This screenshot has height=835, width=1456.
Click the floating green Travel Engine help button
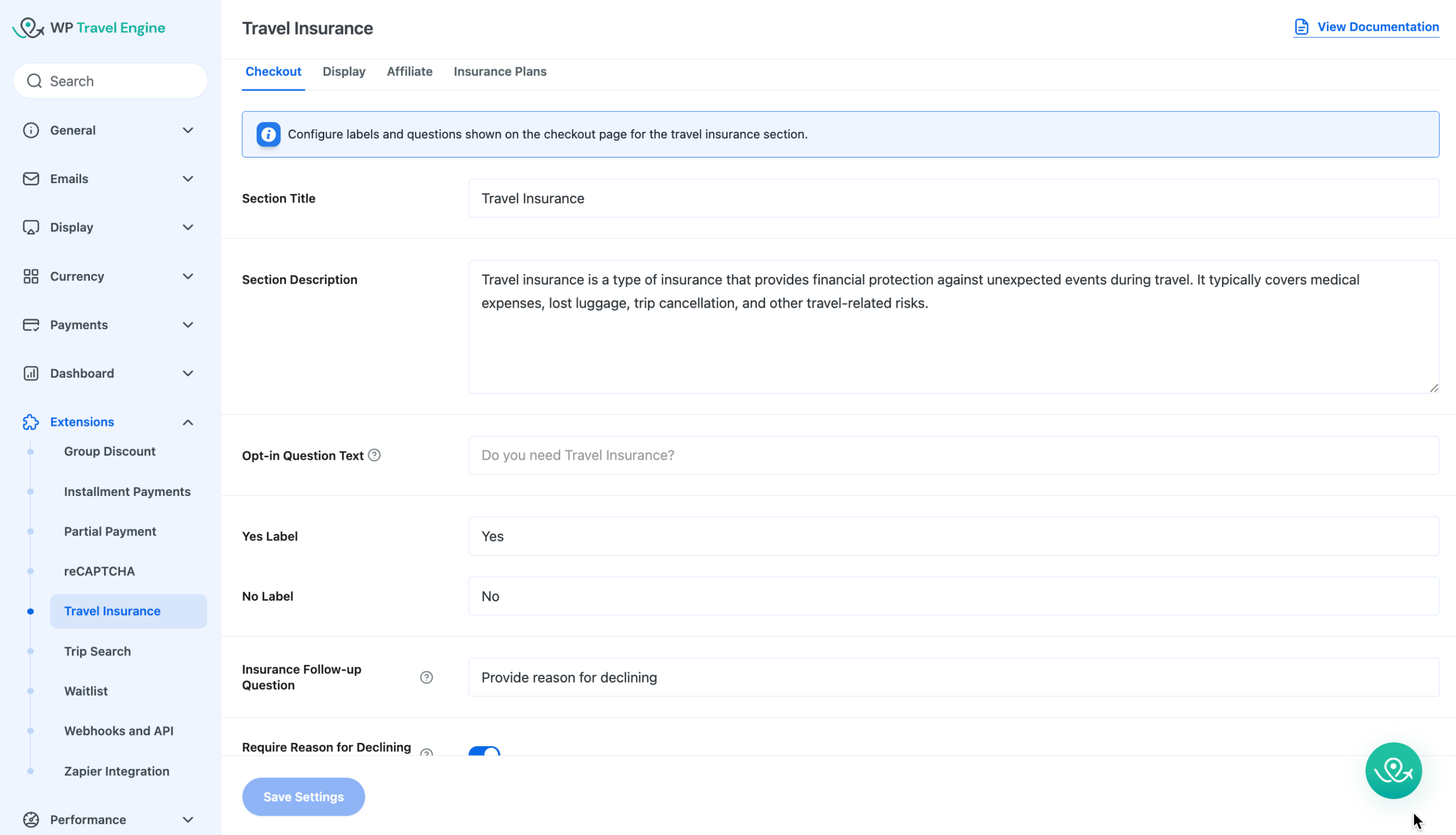pos(1393,770)
